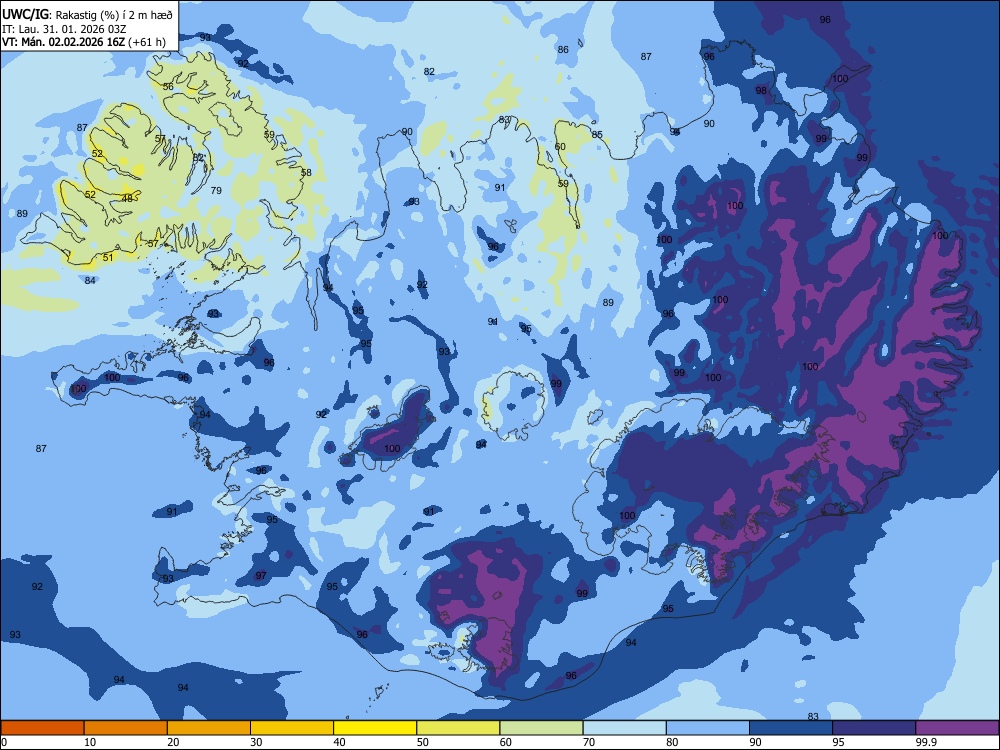Click the map value "58" on the yellow area
The height and width of the screenshot is (750, 1000).
[x=306, y=172]
